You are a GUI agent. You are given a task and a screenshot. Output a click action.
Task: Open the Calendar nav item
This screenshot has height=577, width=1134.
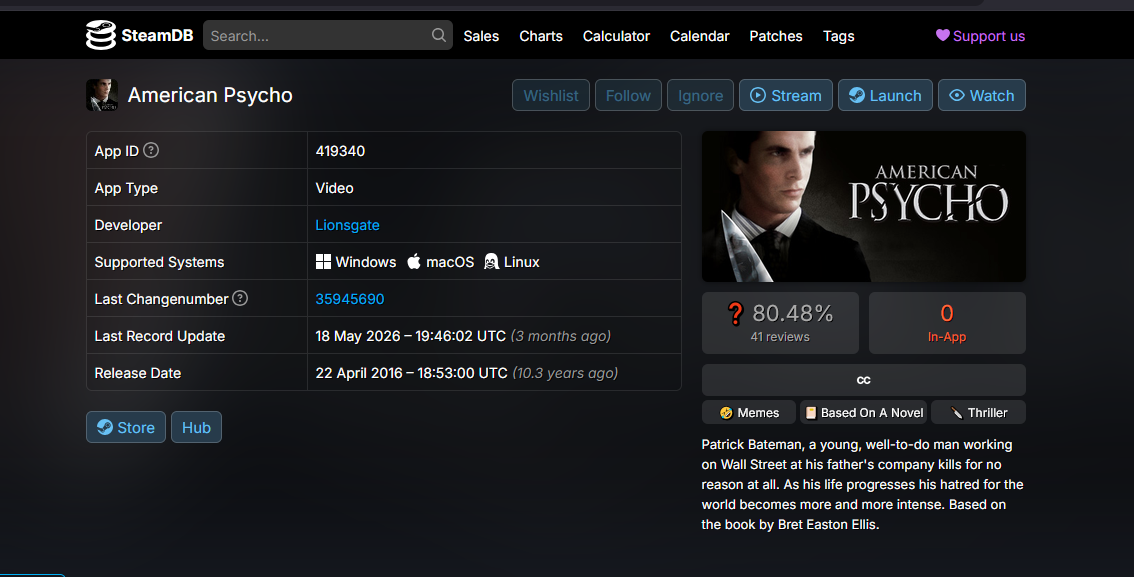[x=699, y=36]
